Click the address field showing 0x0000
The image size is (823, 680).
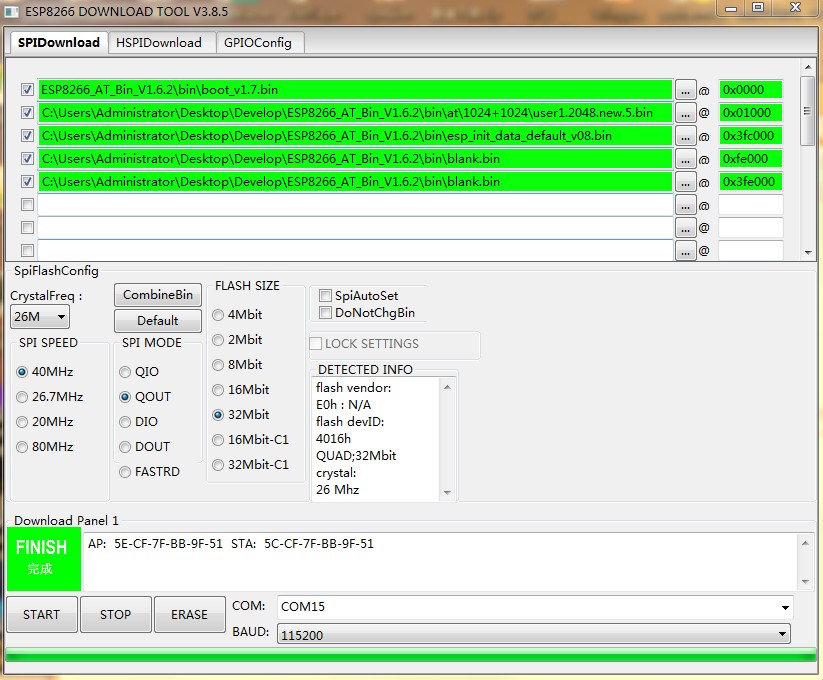click(751, 90)
